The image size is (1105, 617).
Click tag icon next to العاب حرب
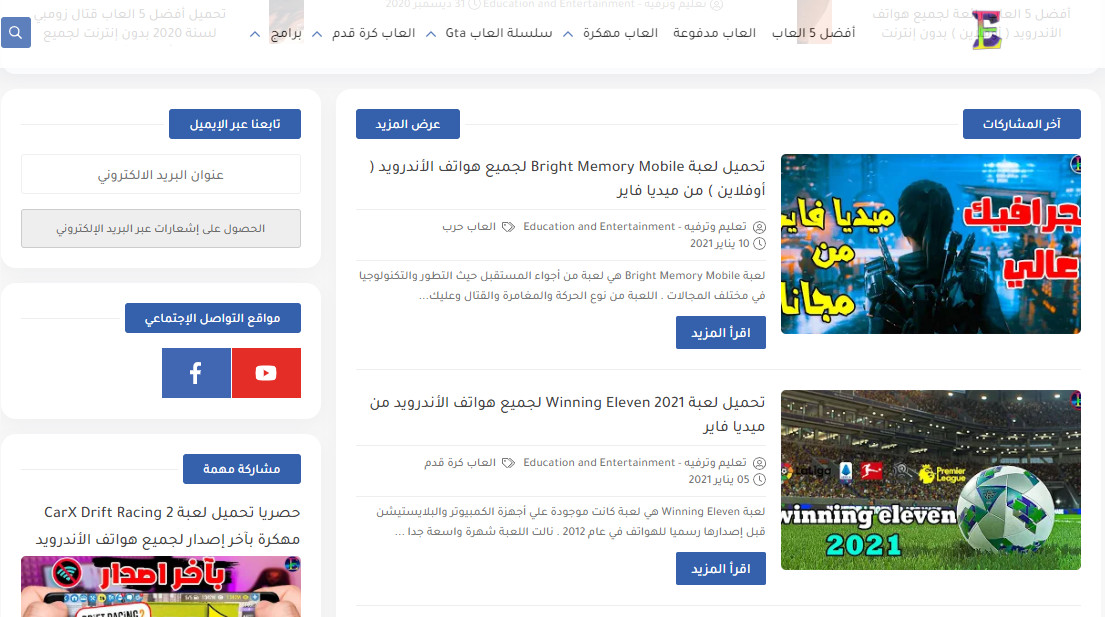tap(508, 227)
